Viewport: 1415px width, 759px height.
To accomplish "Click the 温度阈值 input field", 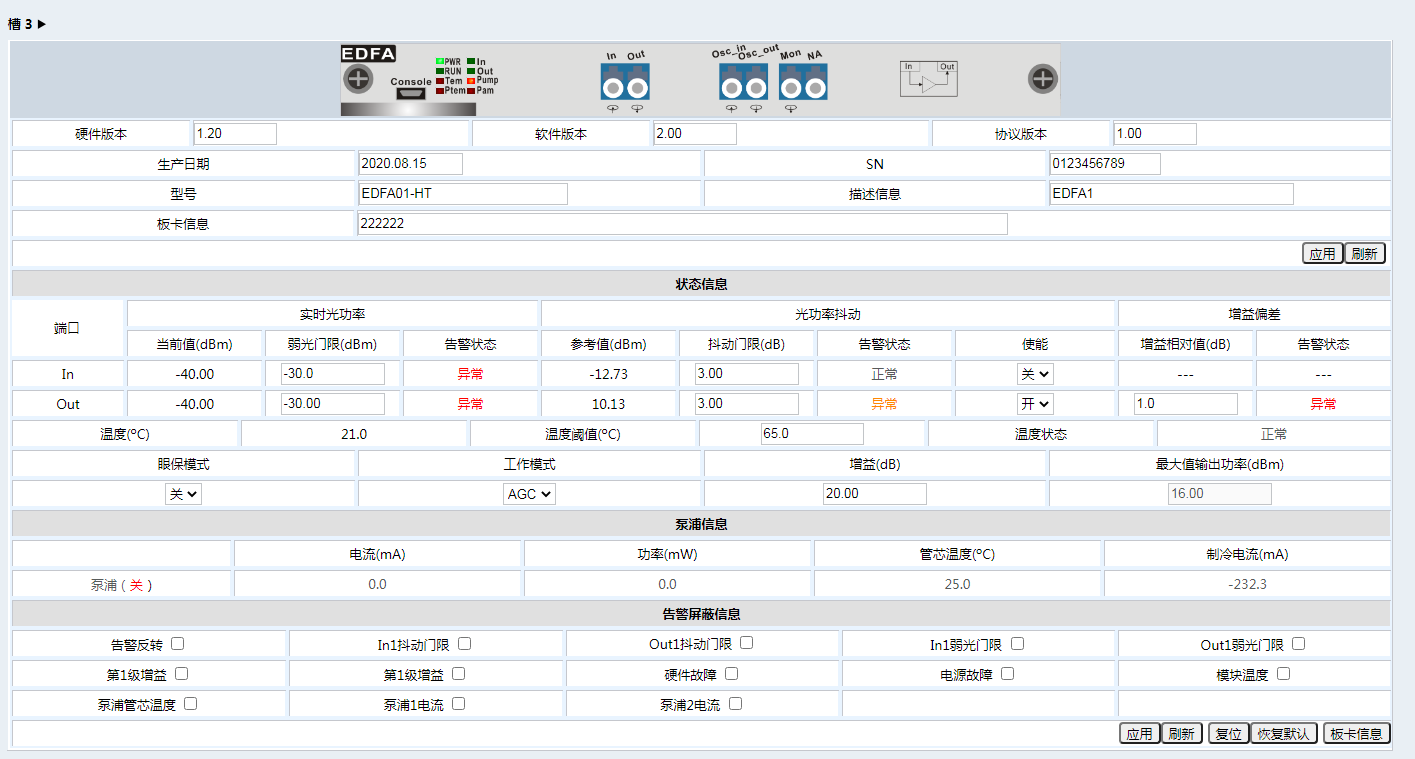I will 810,434.
